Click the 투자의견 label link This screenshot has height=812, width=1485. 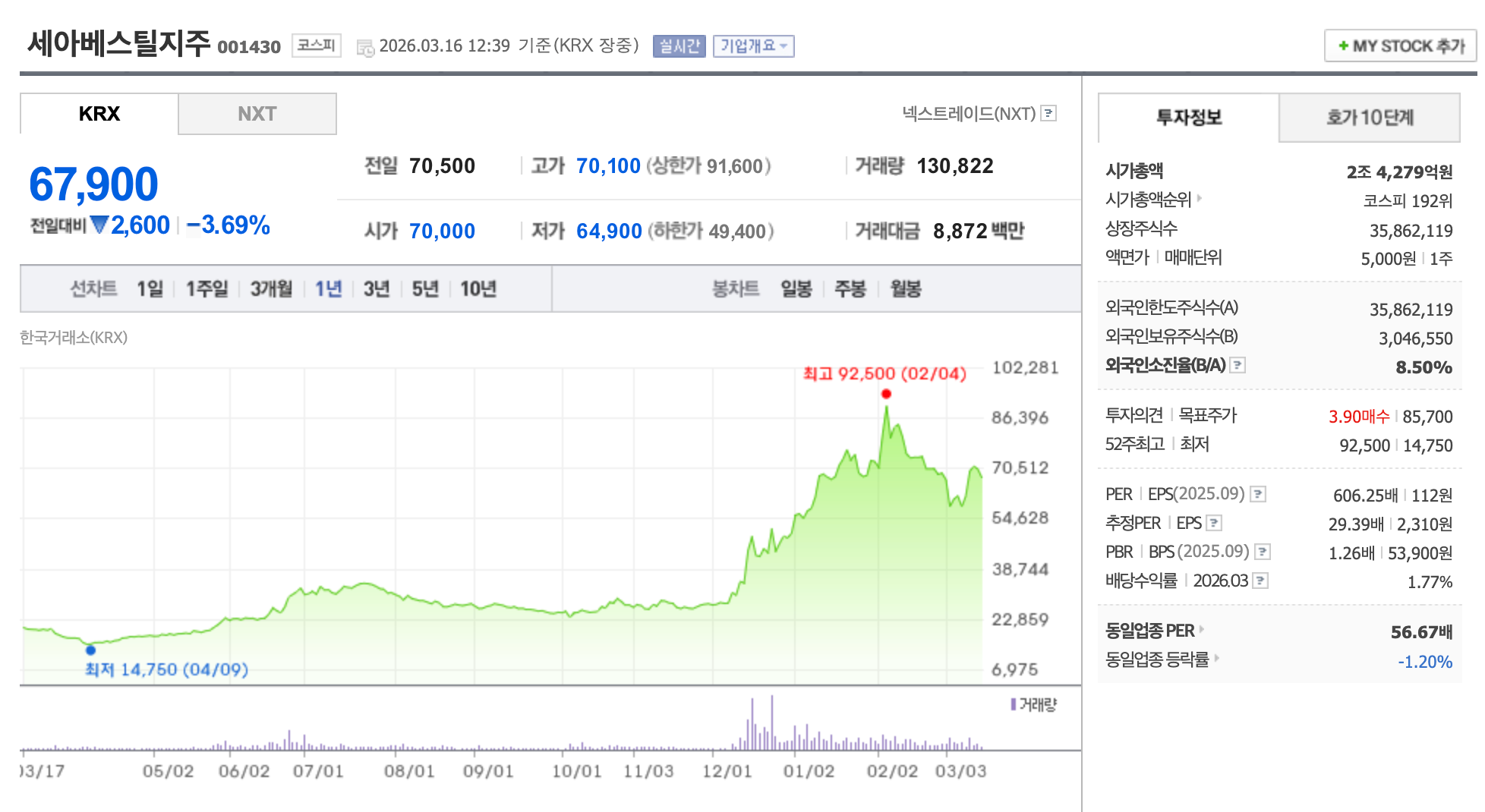coord(1134,415)
